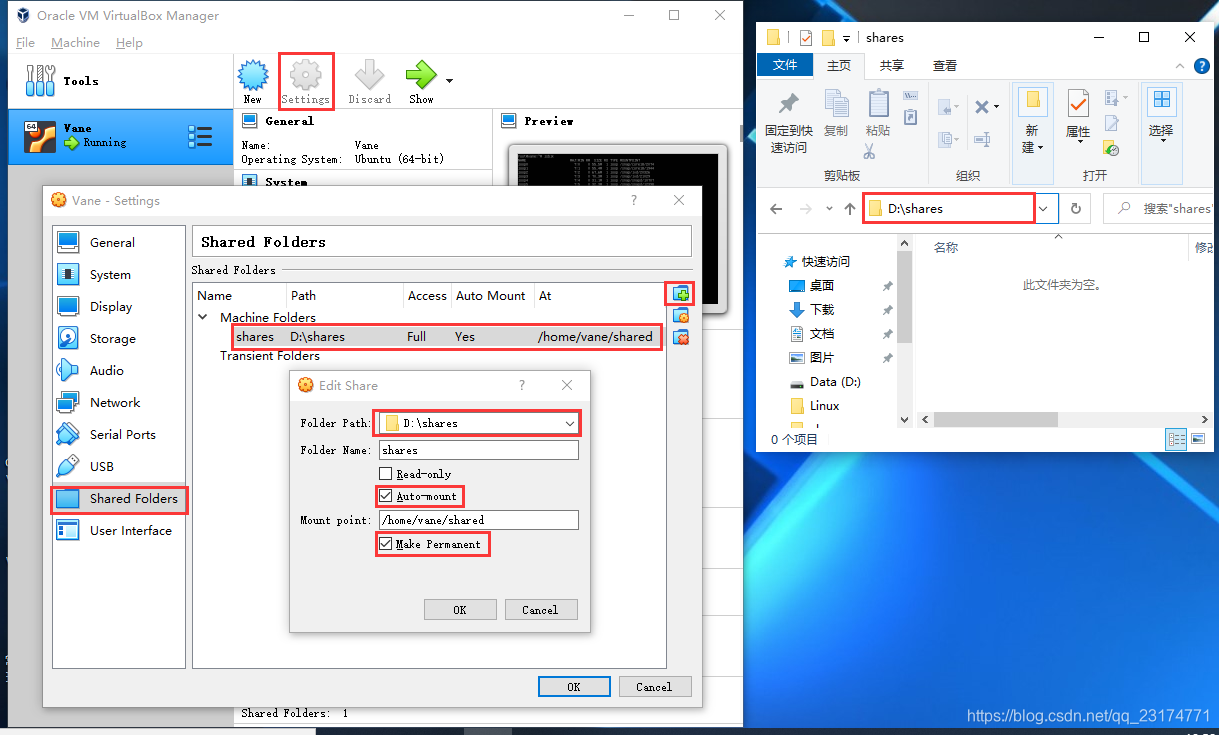Click the edit shared folder icon
Image resolution: width=1219 pixels, height=735 pixels.
point(681,316)
